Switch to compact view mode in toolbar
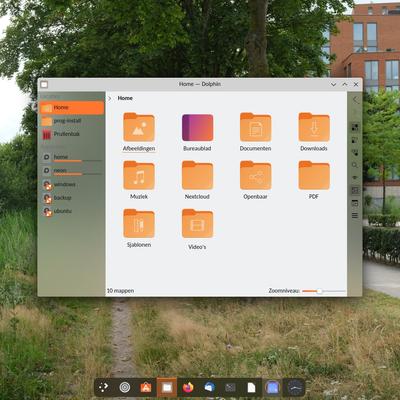400x400 pixels. point(355,140)
